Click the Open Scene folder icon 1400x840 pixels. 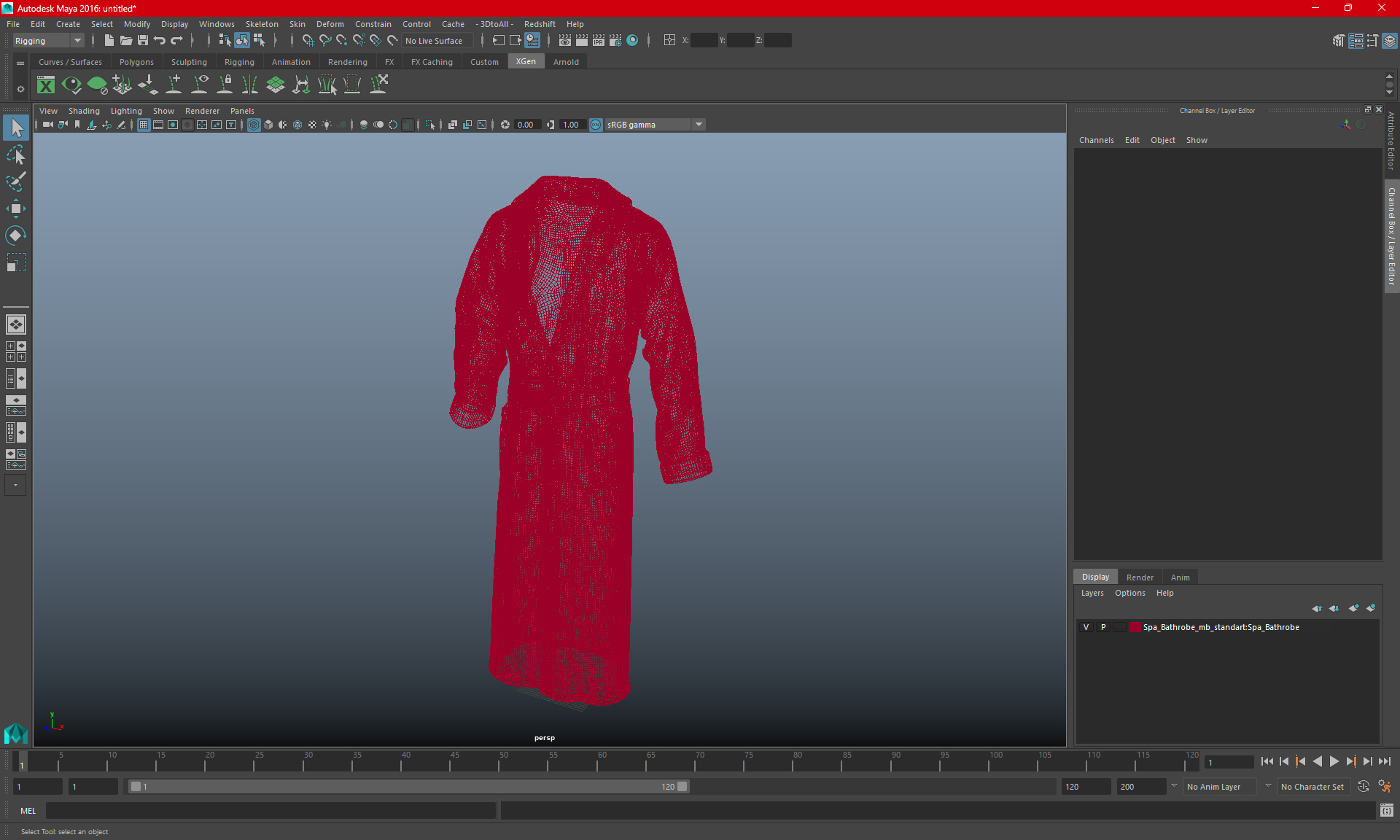pyautogui.click(x=125, y=41)
